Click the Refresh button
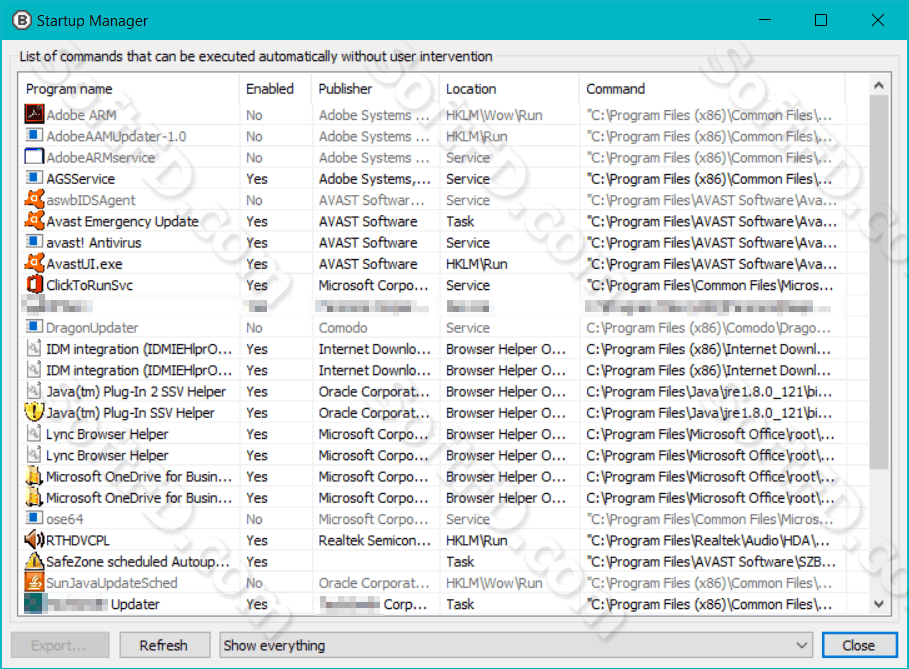This screenshot has width=909, height=669. pos(165,645)
